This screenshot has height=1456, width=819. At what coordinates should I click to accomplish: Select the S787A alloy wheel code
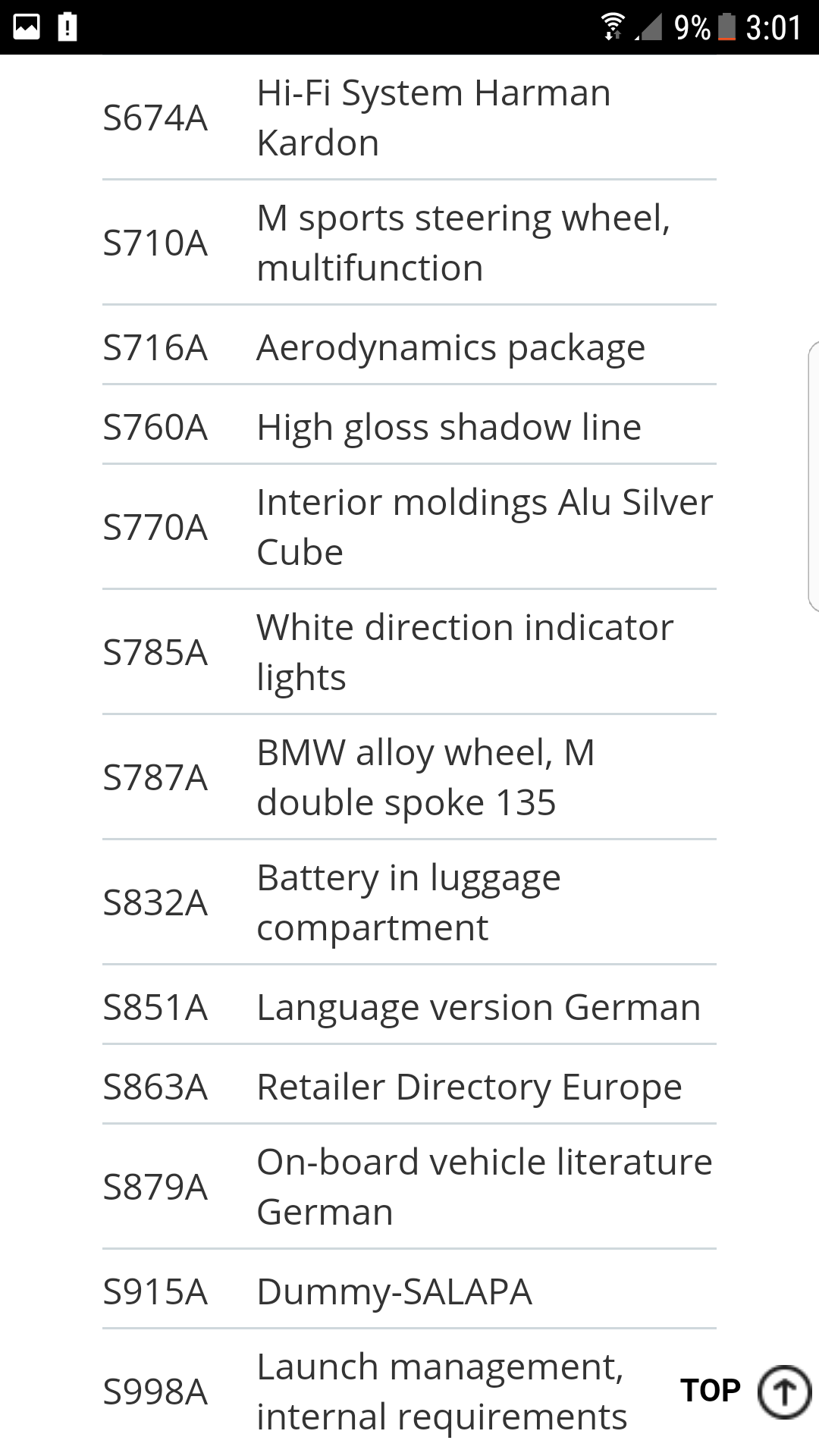[x=155, y=778]
